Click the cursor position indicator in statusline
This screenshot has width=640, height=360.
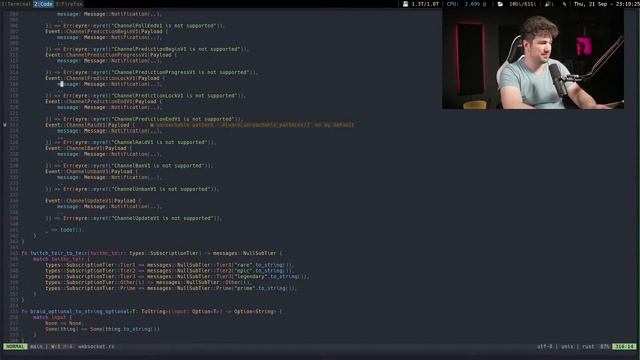point(624,347)
